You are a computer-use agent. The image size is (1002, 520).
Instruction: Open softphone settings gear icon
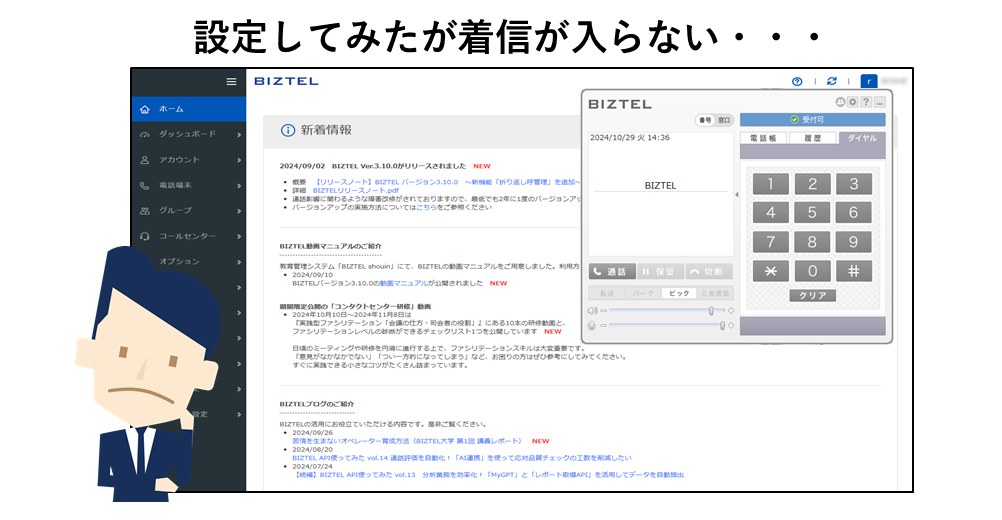[852, 102]
